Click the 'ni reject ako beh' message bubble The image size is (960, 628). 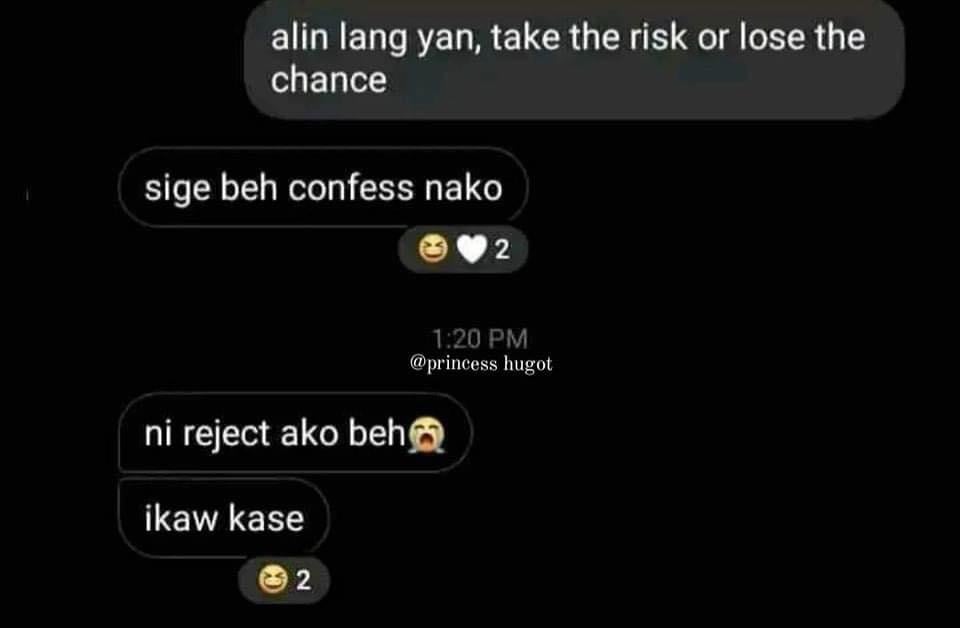[x=295, y=433]
